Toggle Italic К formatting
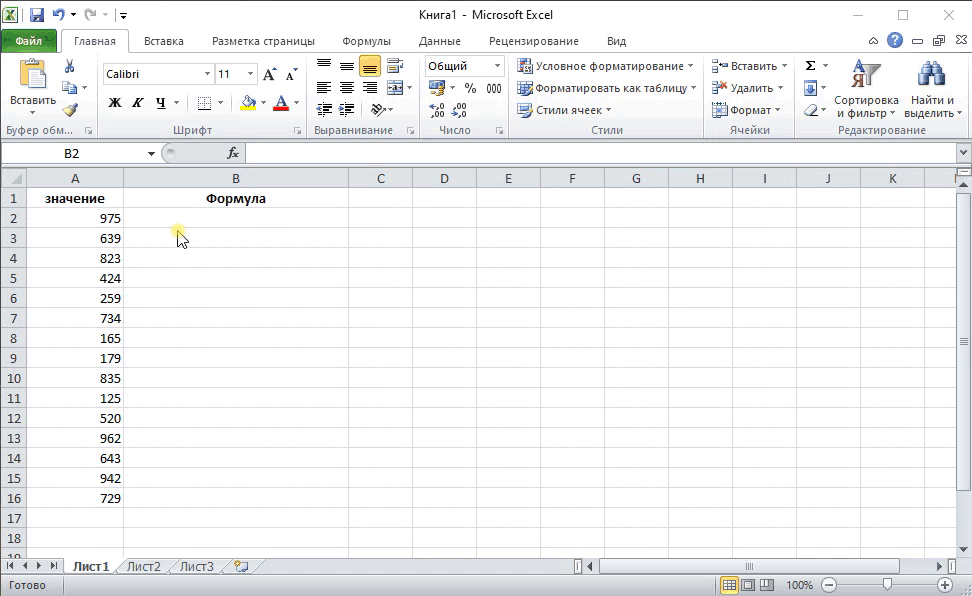972x596 pixels. (138, 103)
